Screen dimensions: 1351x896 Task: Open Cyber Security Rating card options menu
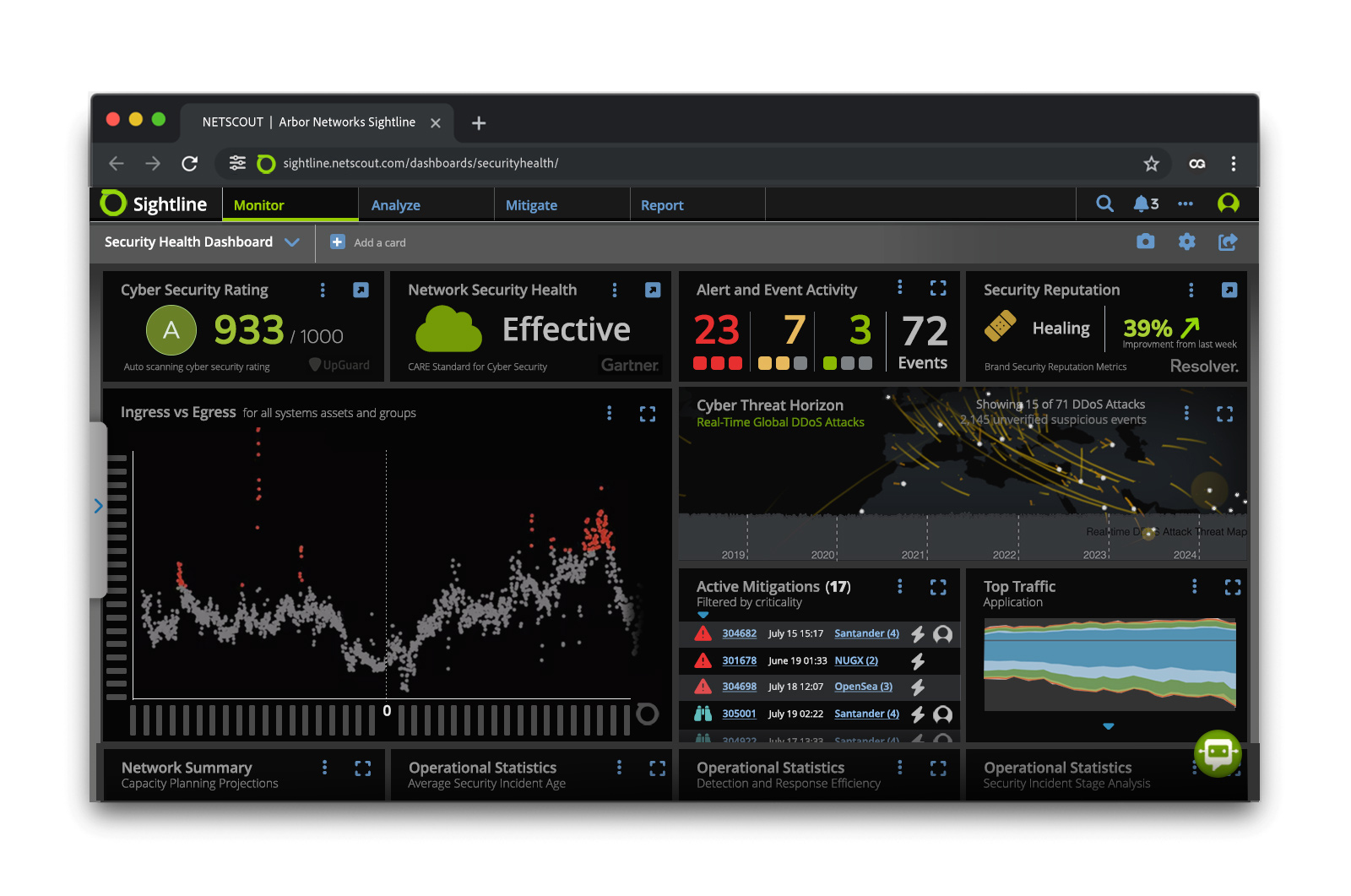(x=323, y=290)
